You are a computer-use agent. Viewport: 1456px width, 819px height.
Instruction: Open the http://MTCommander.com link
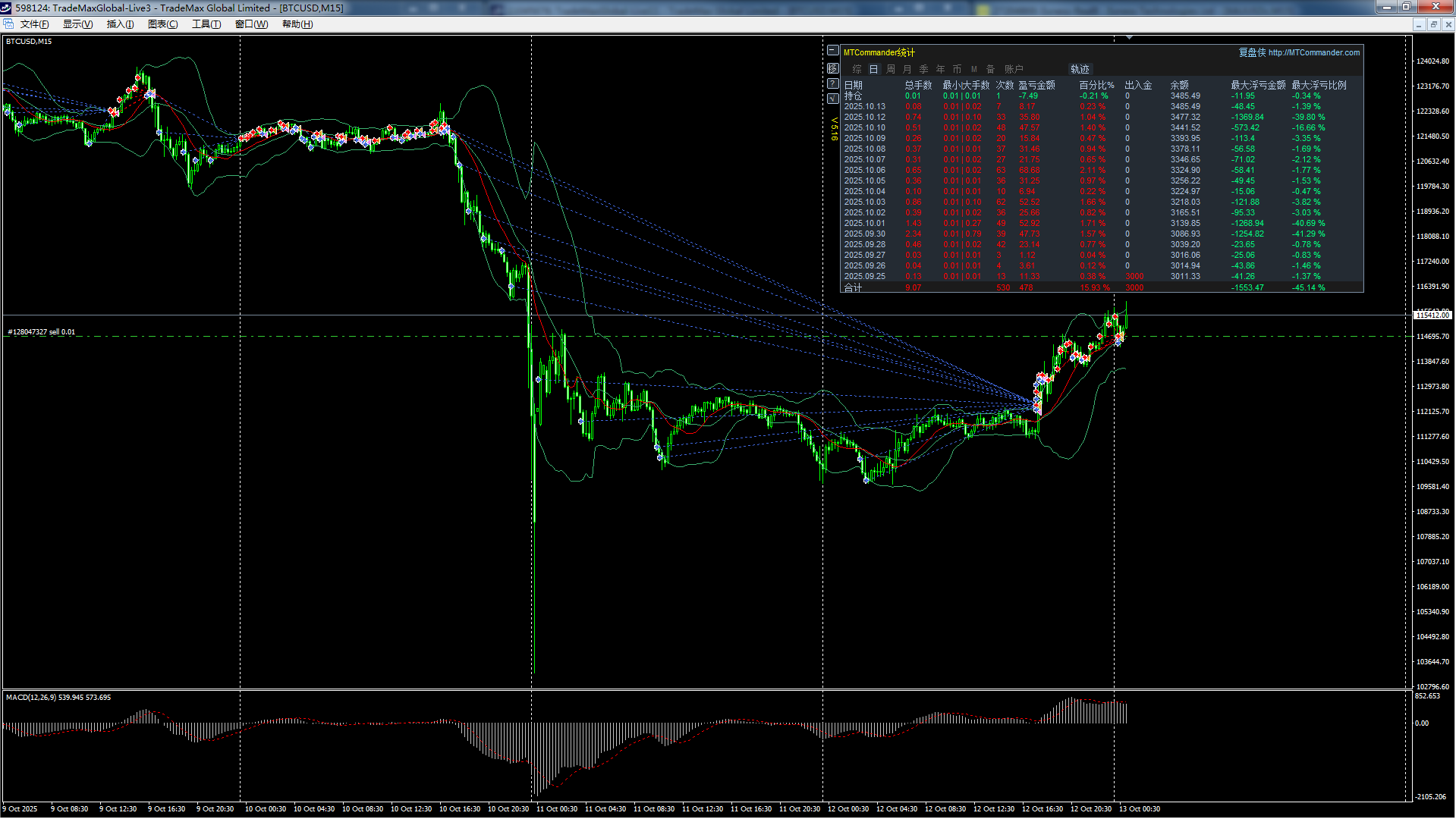[x=1314, y=52]
